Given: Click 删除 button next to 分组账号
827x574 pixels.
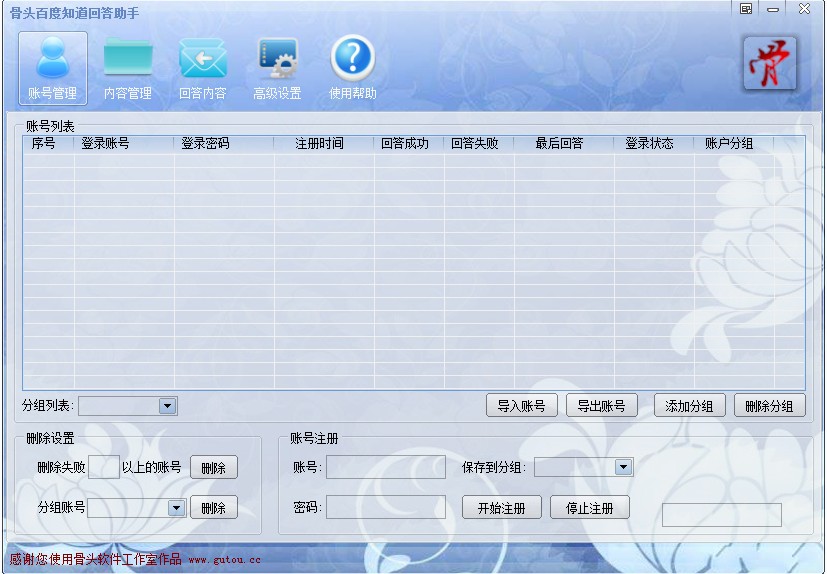Looking at the screenshot, I should click(214, 508).
